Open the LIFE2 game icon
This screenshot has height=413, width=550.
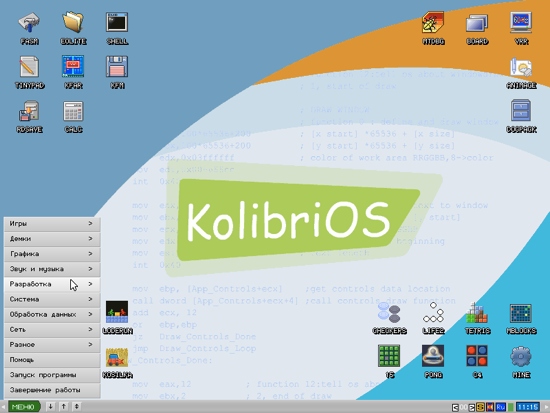[x=433, y=318]
